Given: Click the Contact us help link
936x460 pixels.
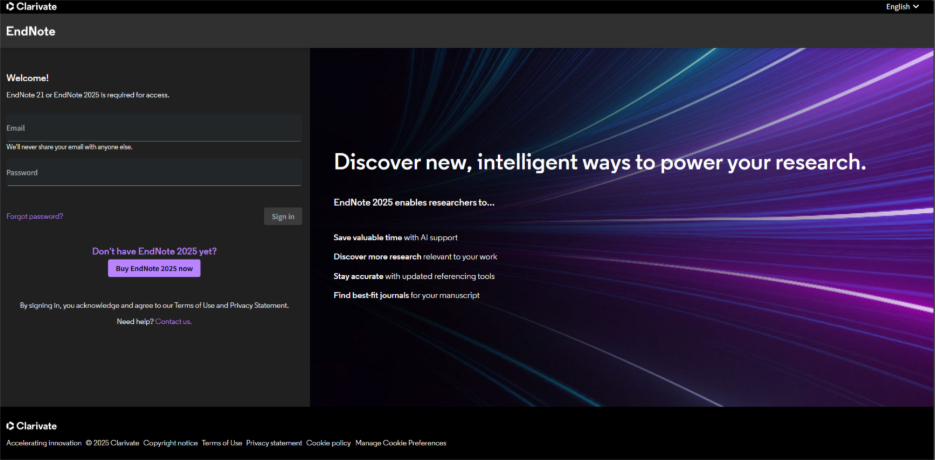Looking at the screenshot, I should 173,321.
